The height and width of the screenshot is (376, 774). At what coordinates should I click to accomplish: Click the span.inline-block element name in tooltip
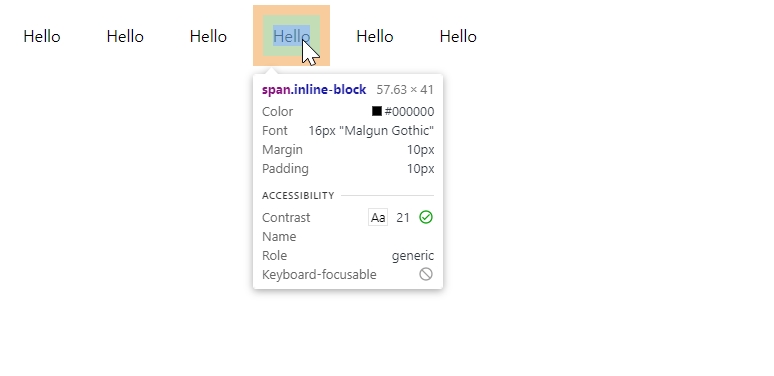tap(314, 90)
